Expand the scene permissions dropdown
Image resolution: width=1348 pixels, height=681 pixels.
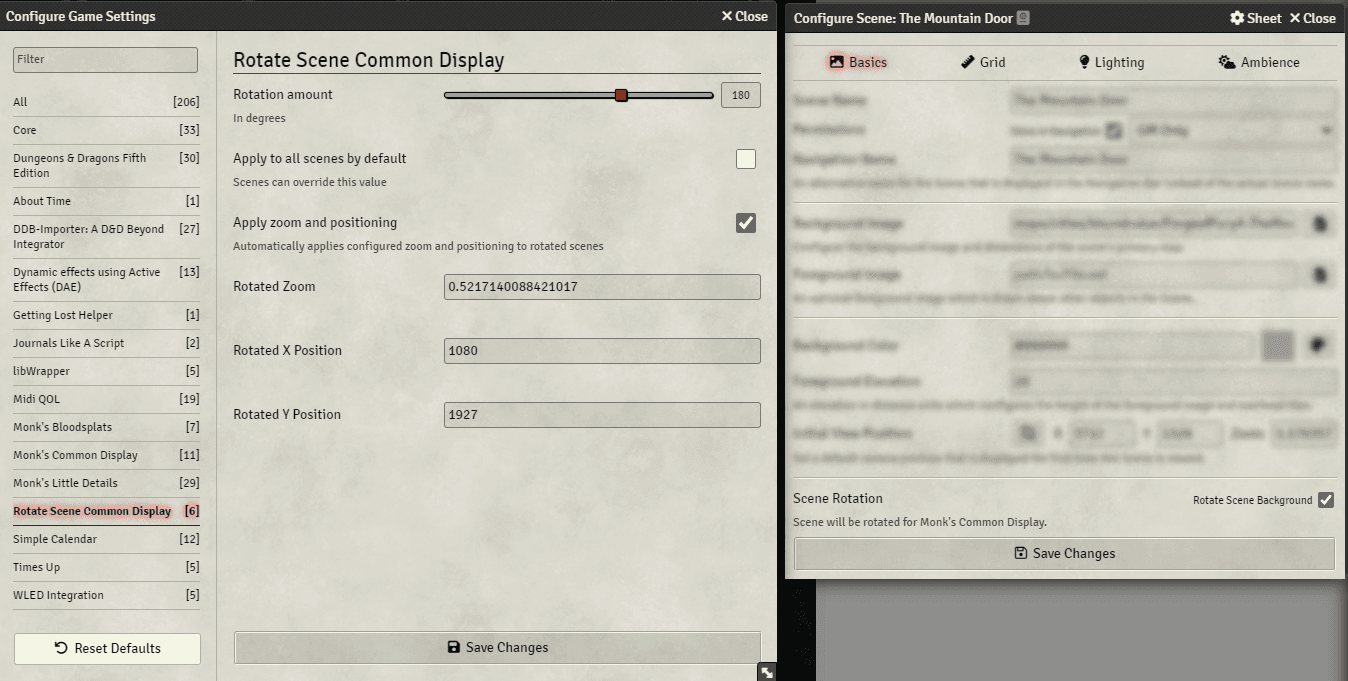pos(1235,131)
